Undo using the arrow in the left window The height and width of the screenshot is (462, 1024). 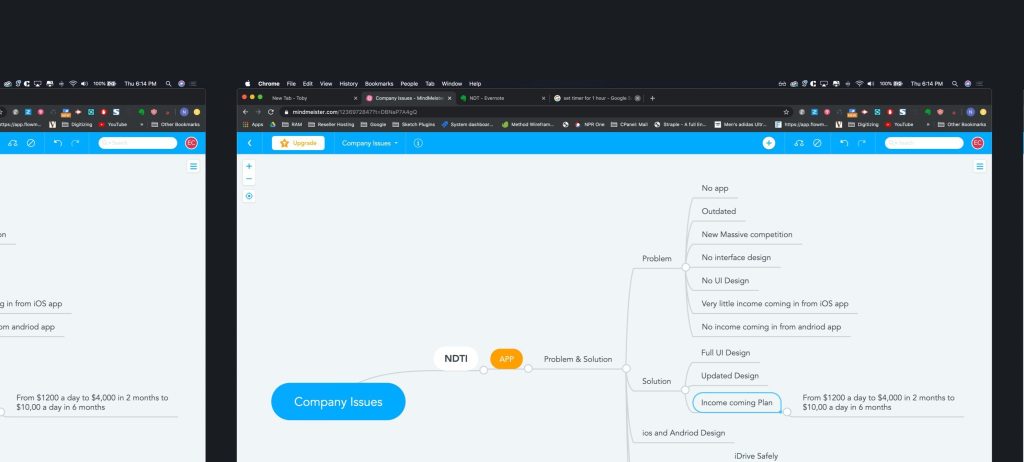coord(57,142)
